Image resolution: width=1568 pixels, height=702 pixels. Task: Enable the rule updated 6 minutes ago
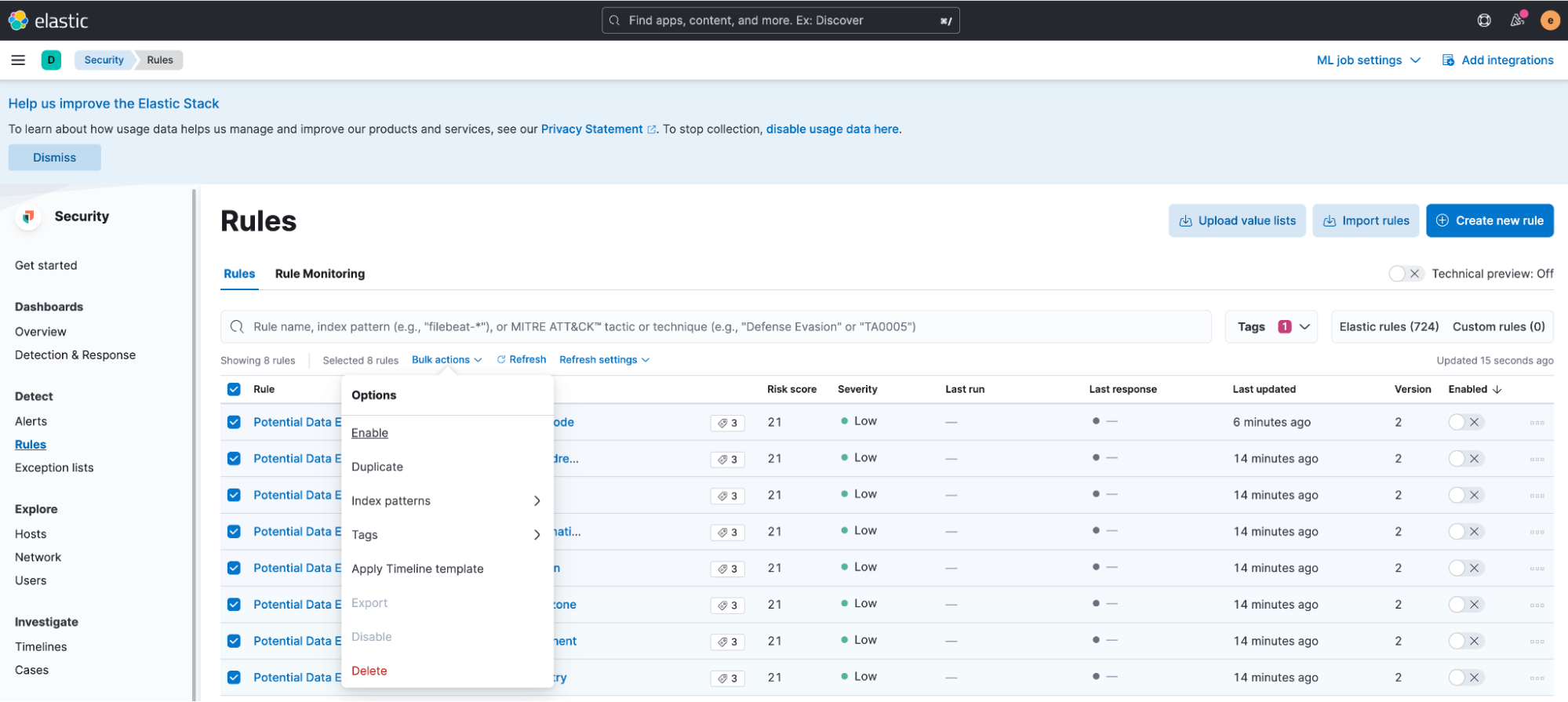coord(1465,422)
